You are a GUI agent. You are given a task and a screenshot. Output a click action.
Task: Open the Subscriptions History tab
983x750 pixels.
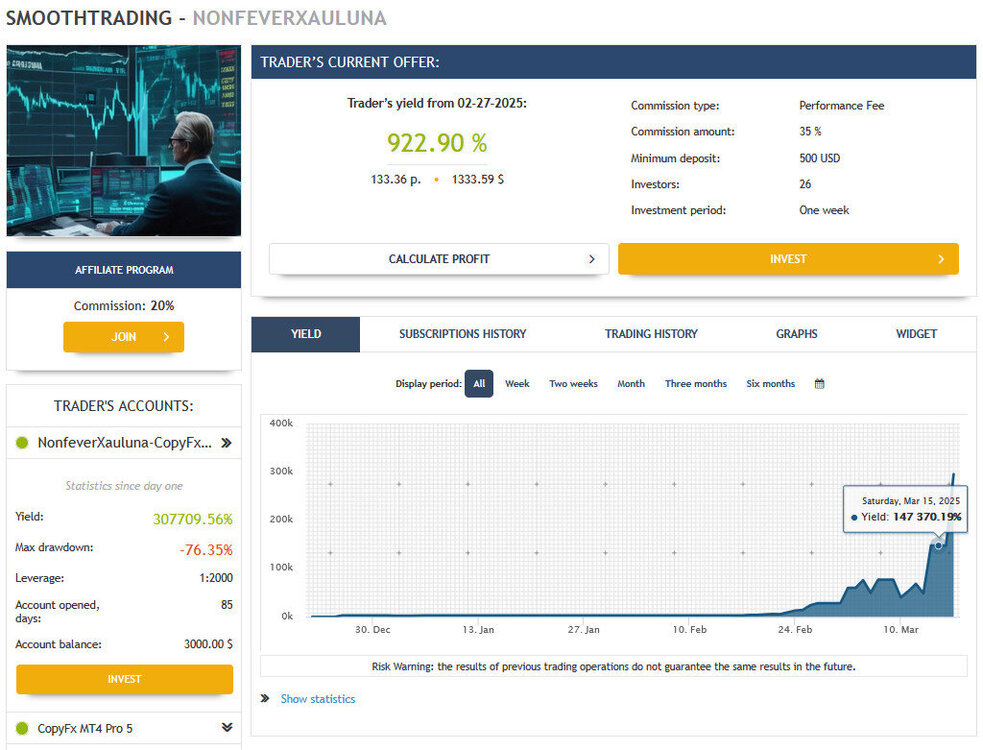coord(463,334)
